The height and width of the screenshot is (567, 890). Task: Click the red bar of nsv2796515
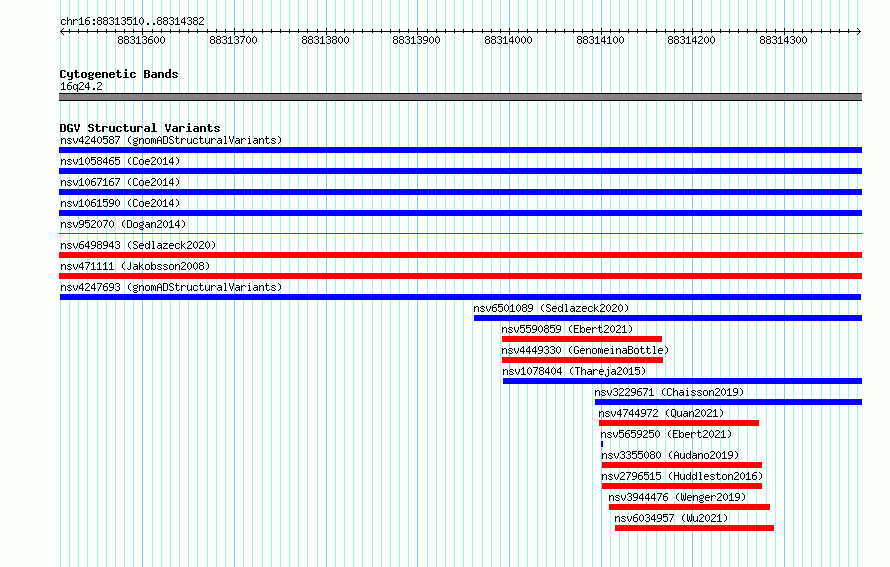[682, 486]
